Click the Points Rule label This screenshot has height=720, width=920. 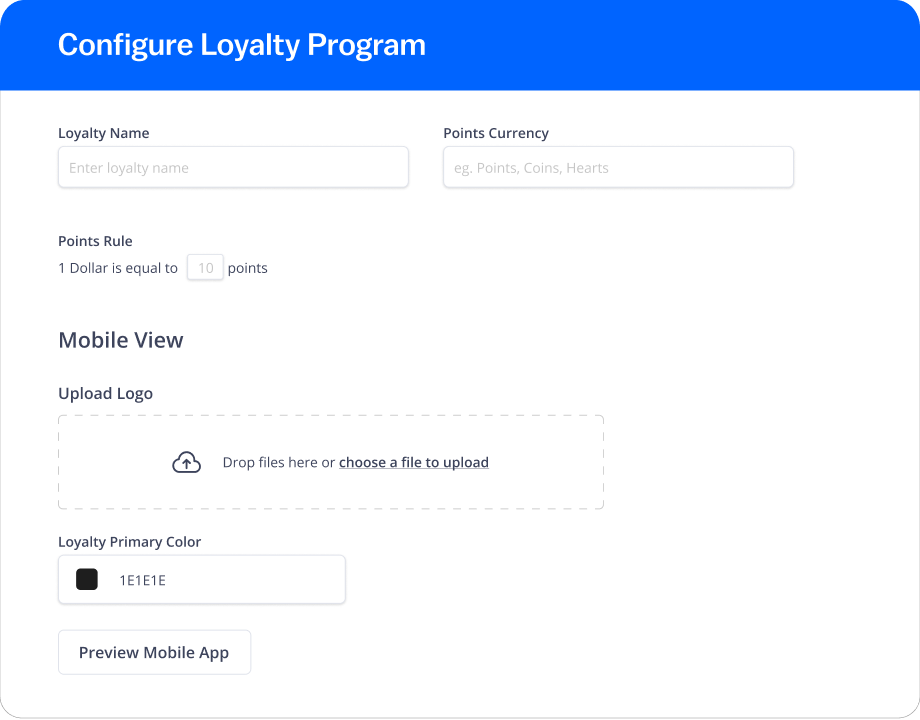[95, 241]
